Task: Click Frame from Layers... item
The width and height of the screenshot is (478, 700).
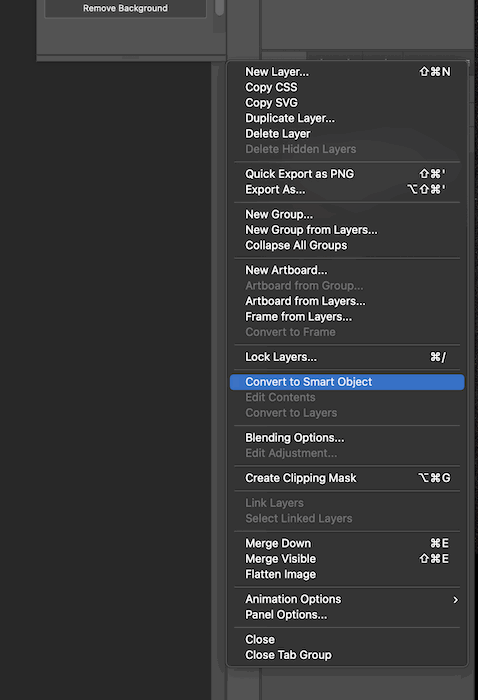Action: 347,317
